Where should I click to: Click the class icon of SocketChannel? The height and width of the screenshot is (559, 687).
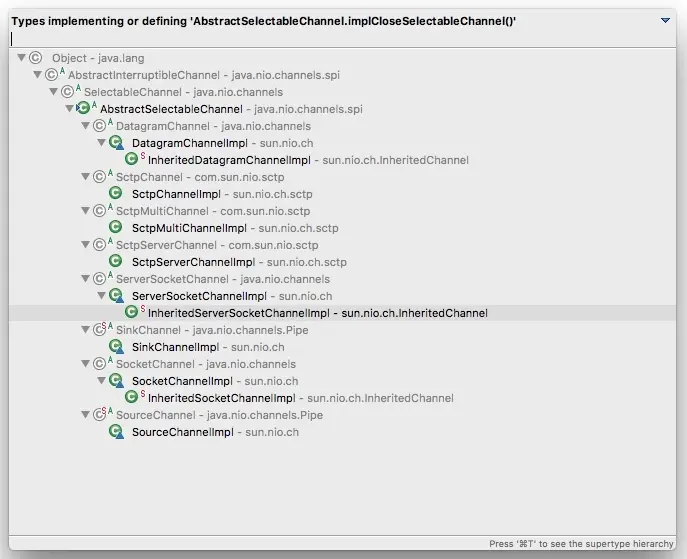[100, 364]
